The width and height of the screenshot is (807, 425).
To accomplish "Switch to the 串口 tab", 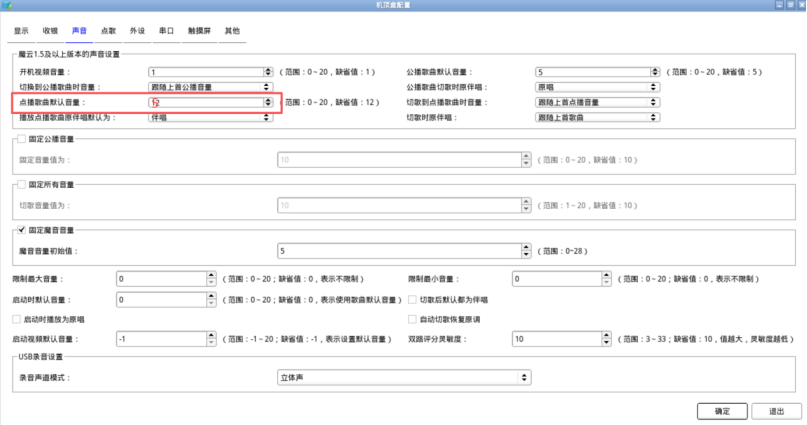I will pos(166,31).
